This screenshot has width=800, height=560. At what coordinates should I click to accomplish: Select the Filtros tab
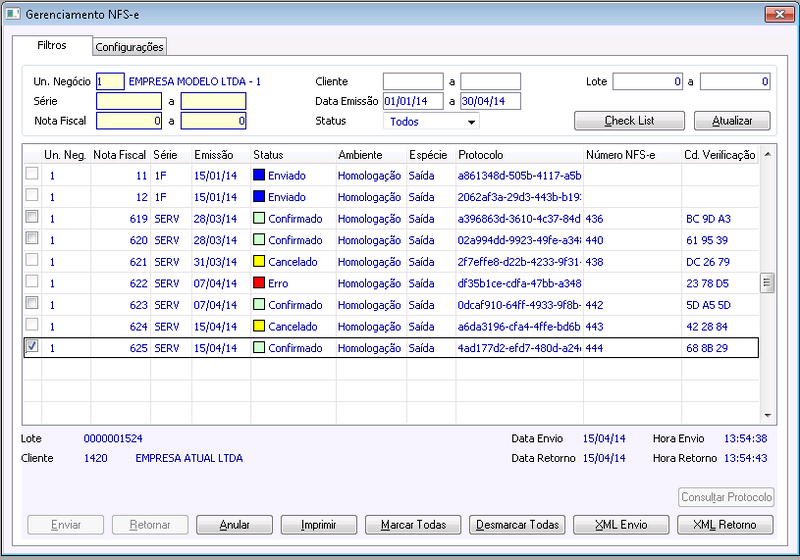point(52,45)
